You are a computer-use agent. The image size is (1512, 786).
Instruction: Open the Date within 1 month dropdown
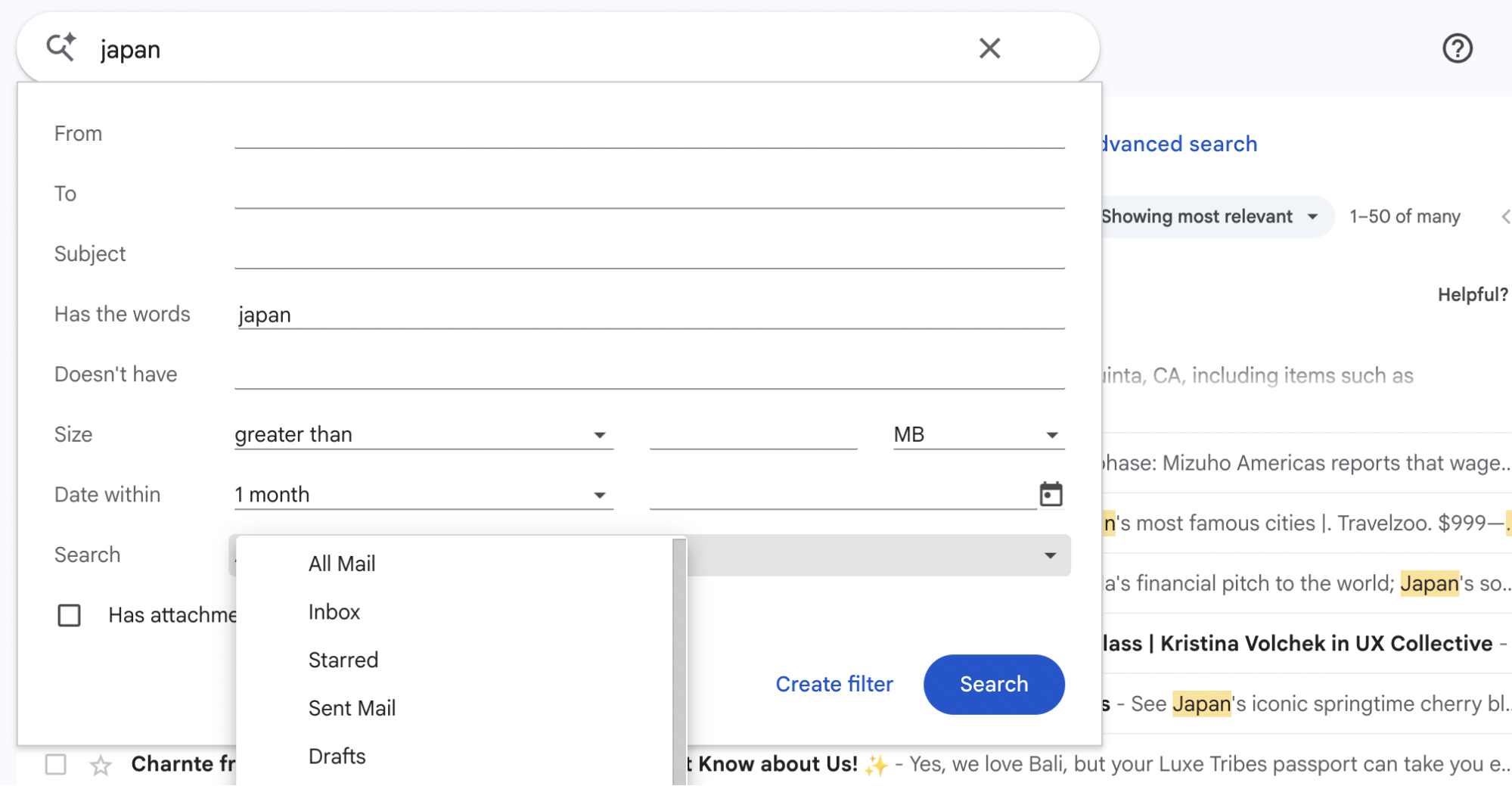424,495
